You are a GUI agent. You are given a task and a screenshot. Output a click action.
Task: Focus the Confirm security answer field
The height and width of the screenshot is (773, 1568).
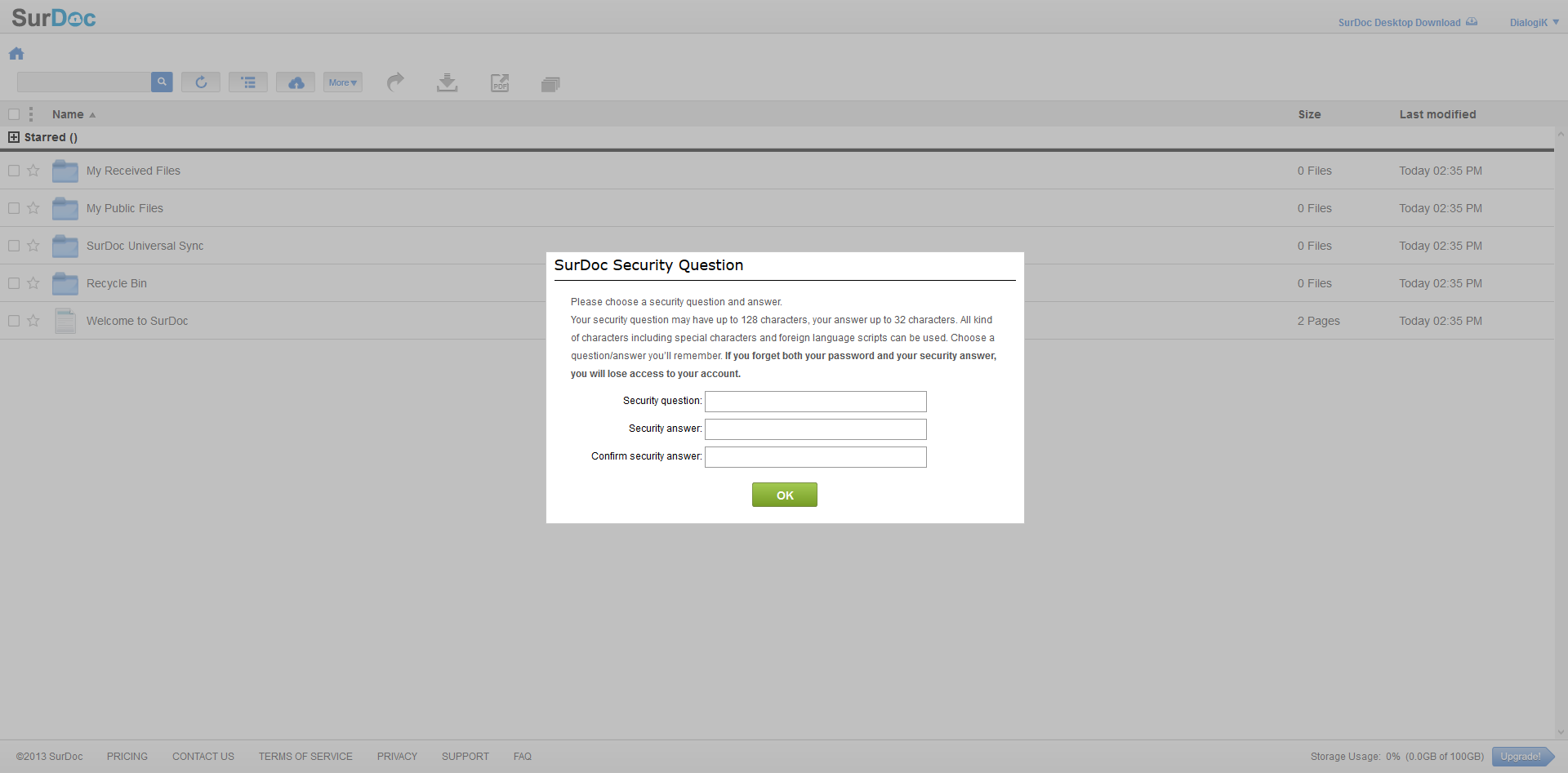tap(815, 457)
